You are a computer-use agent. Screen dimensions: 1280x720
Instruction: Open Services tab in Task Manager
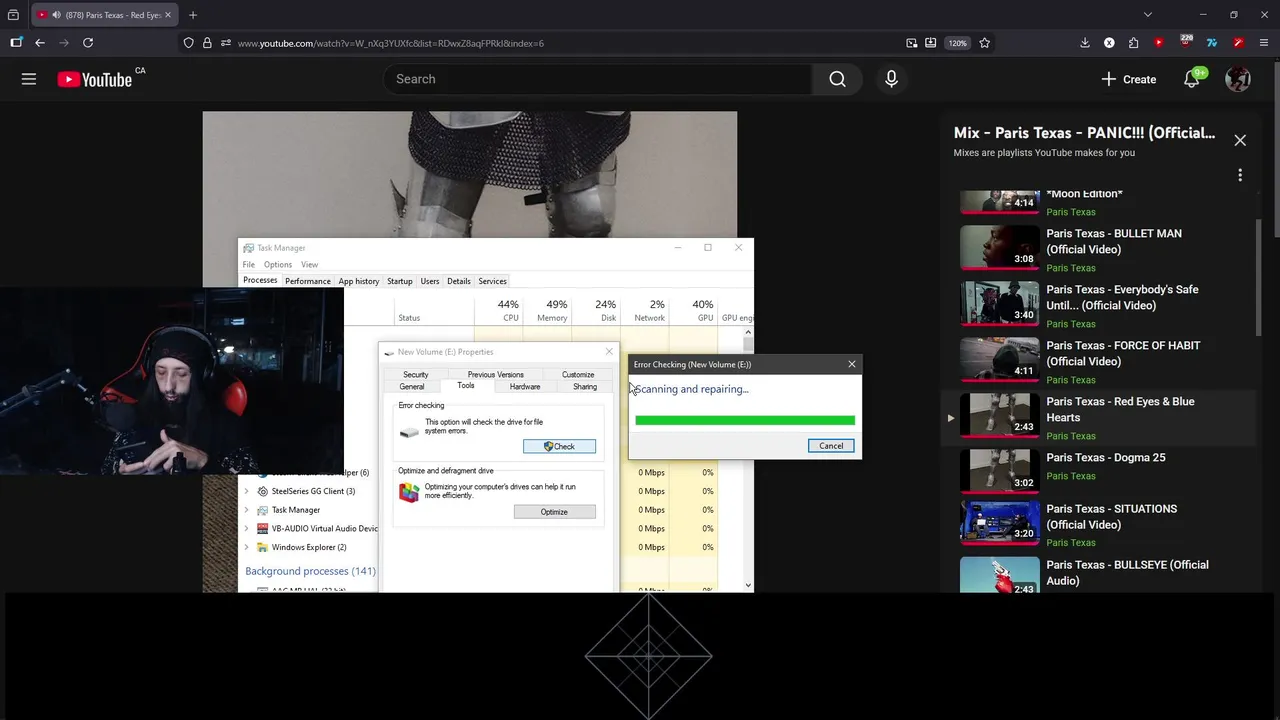click(x=492, y=281)
